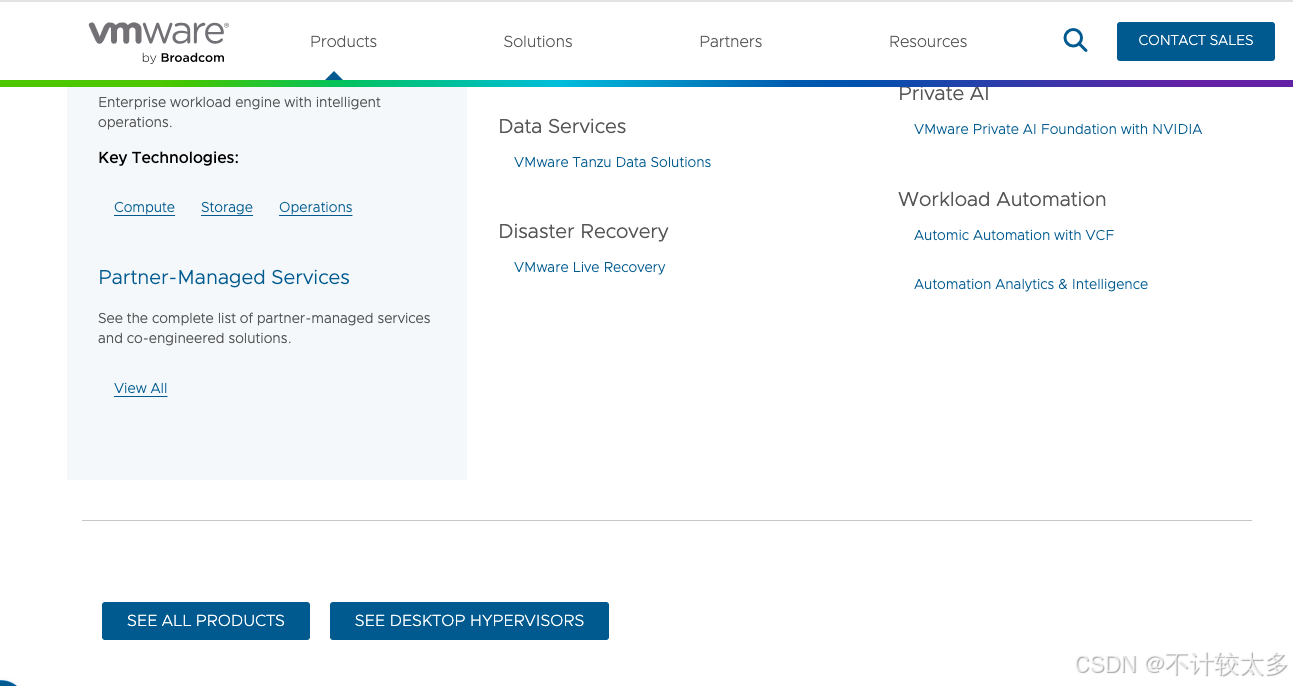The width and height of the screenshot is (1293, 686).
Task: Open VMware Tanzu Data Solutions link
Action: [x=612, y=162]
